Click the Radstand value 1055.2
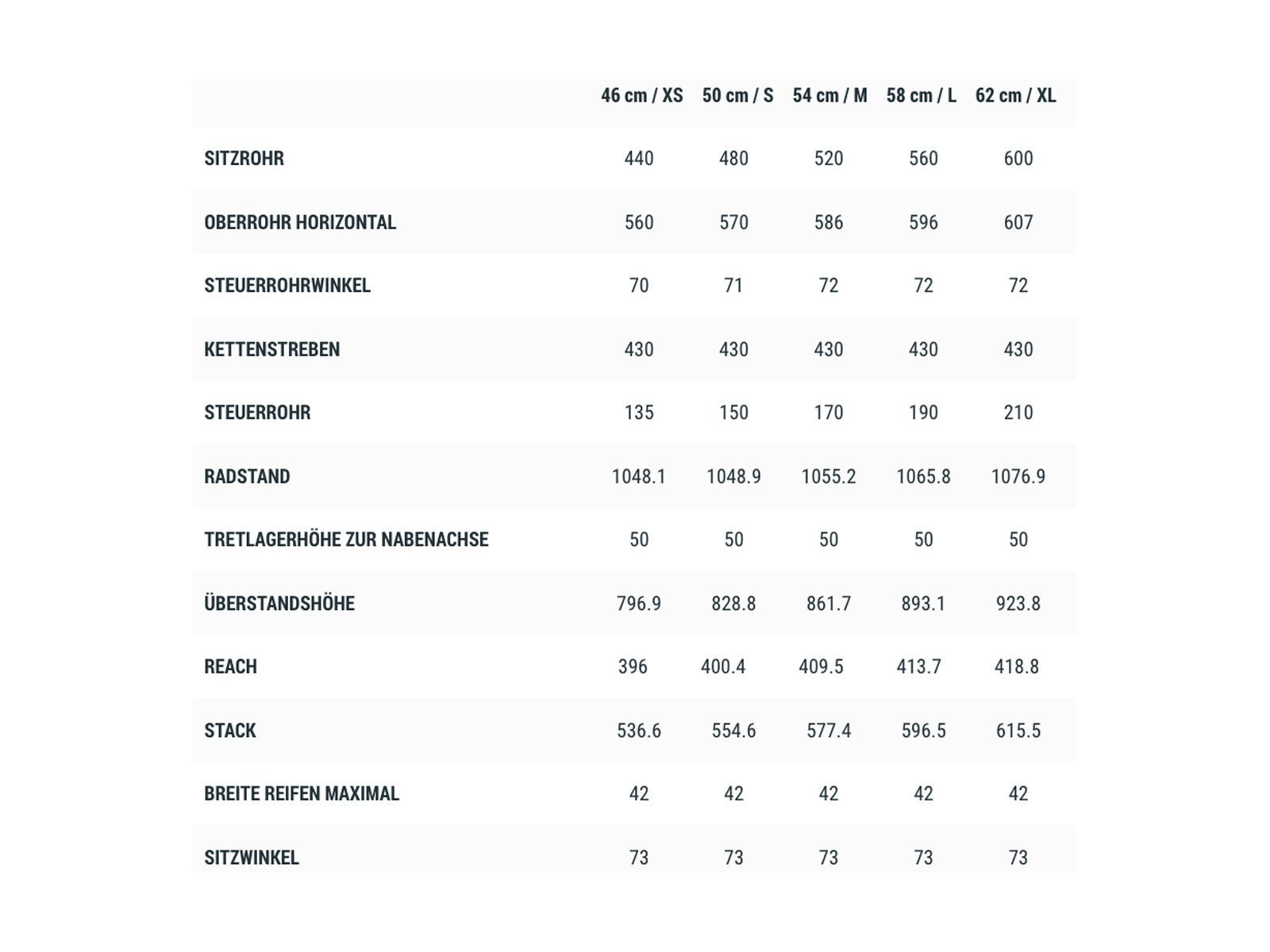The height and width of the screenshot is (952, 1270). (x=829, y=477)
